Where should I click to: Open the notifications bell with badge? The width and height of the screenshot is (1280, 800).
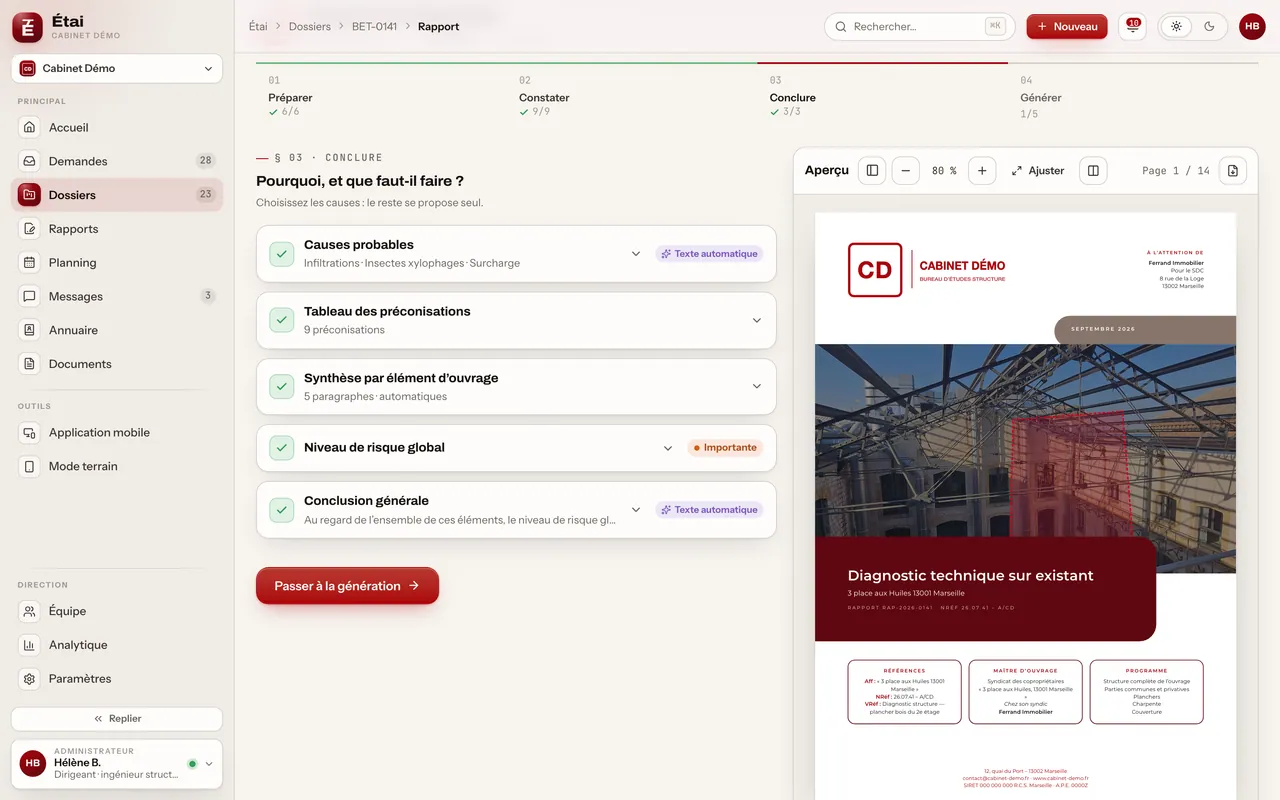(x=1132, y=26)
